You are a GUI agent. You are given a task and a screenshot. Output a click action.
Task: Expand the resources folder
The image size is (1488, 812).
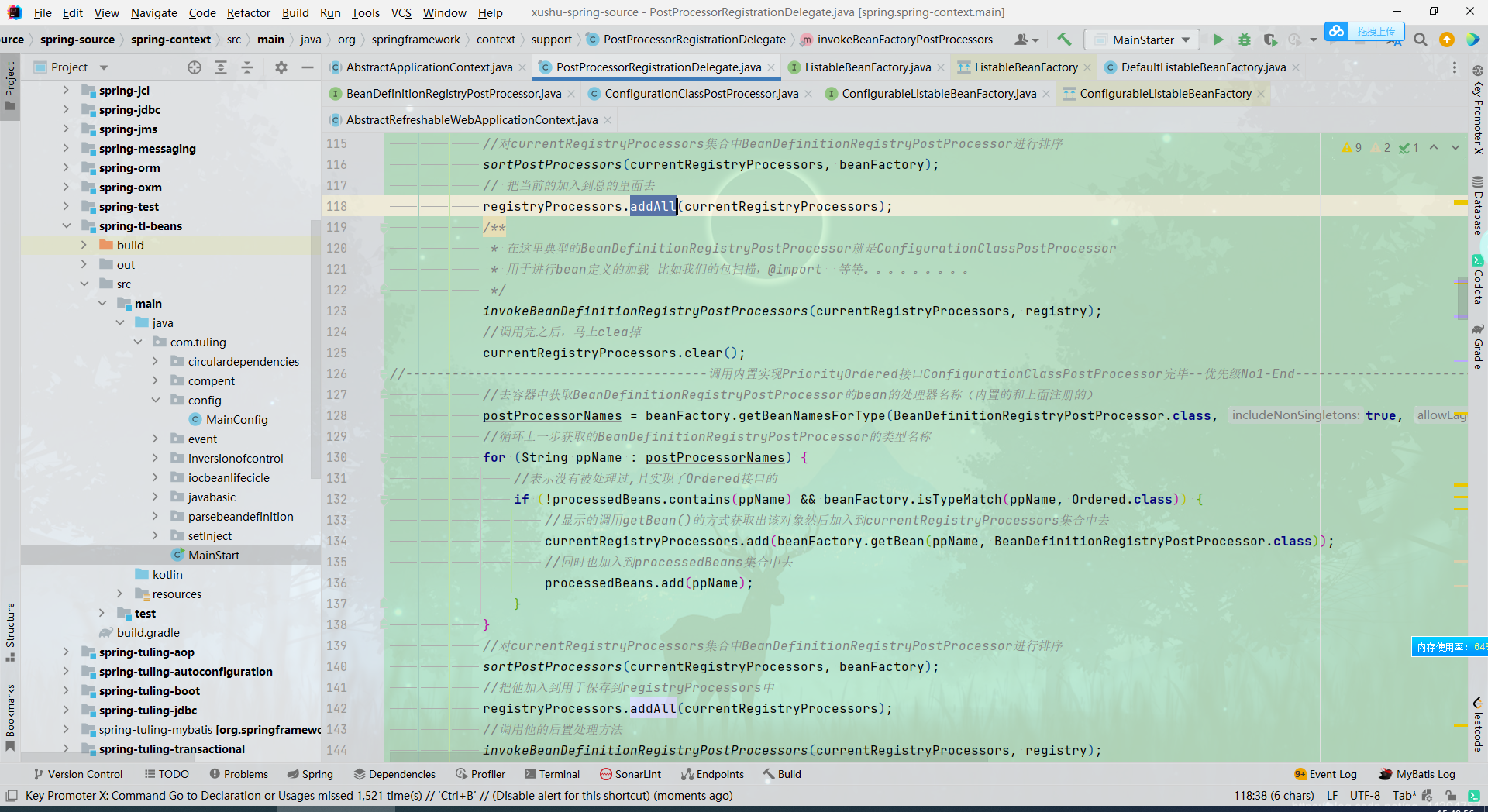119,594
